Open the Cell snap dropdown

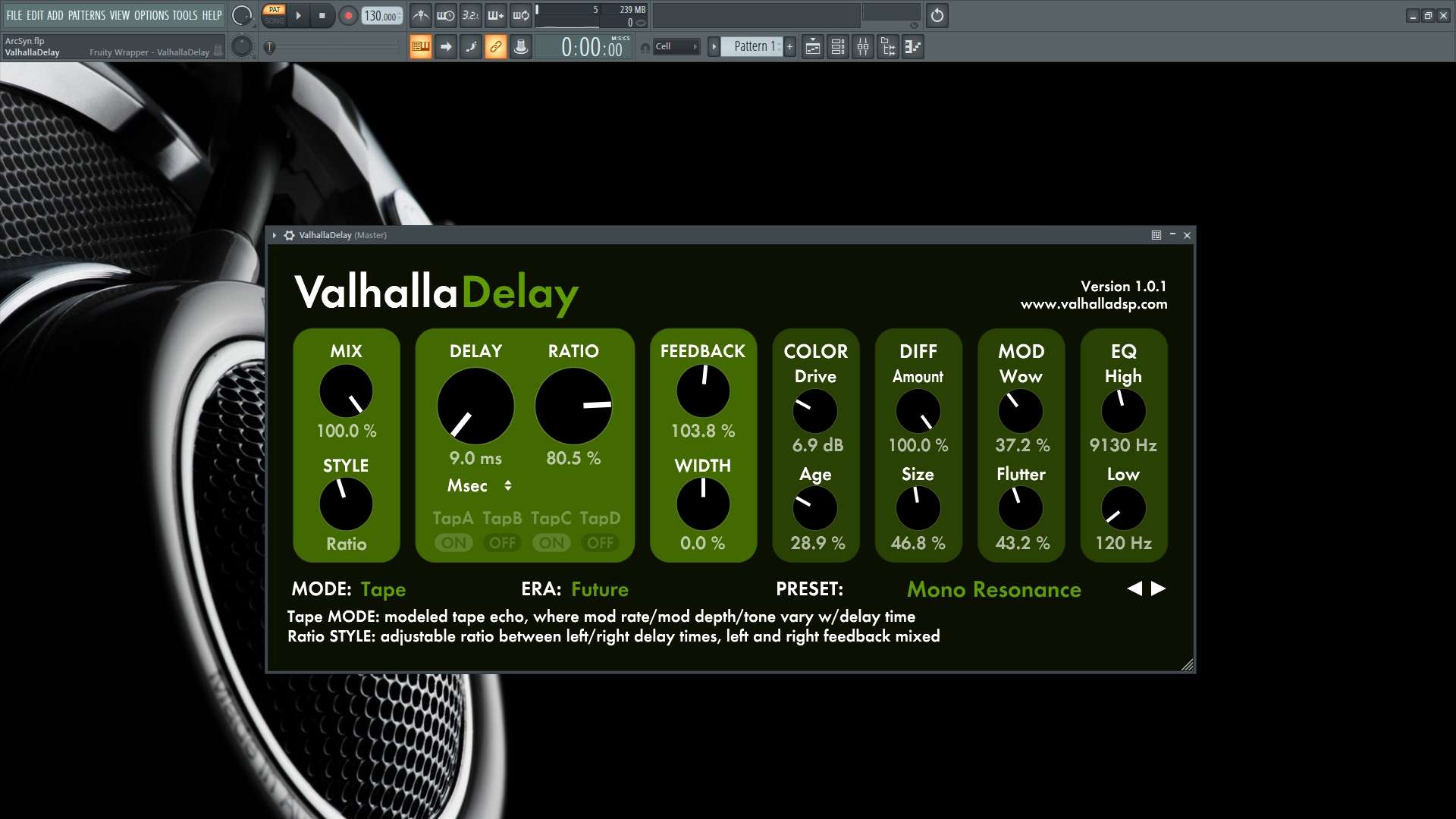click(676, 47)
